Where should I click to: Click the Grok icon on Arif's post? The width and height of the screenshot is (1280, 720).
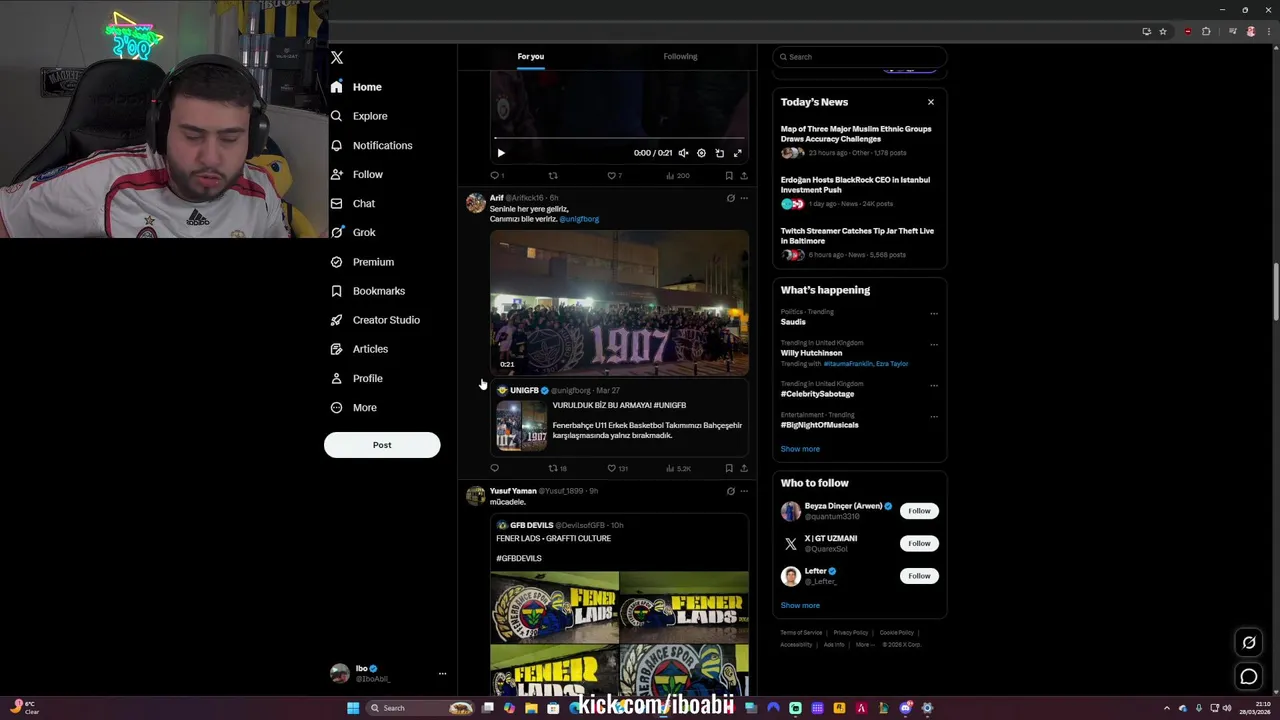click(x=730, y=198)
